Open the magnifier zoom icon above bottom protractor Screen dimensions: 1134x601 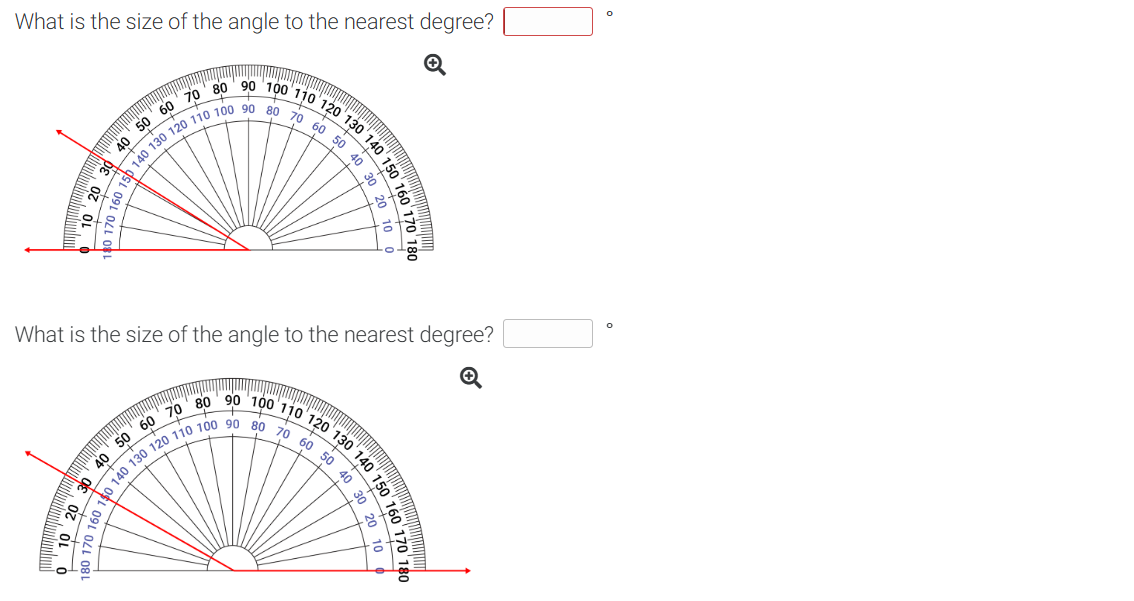click(x=471, y=377)
